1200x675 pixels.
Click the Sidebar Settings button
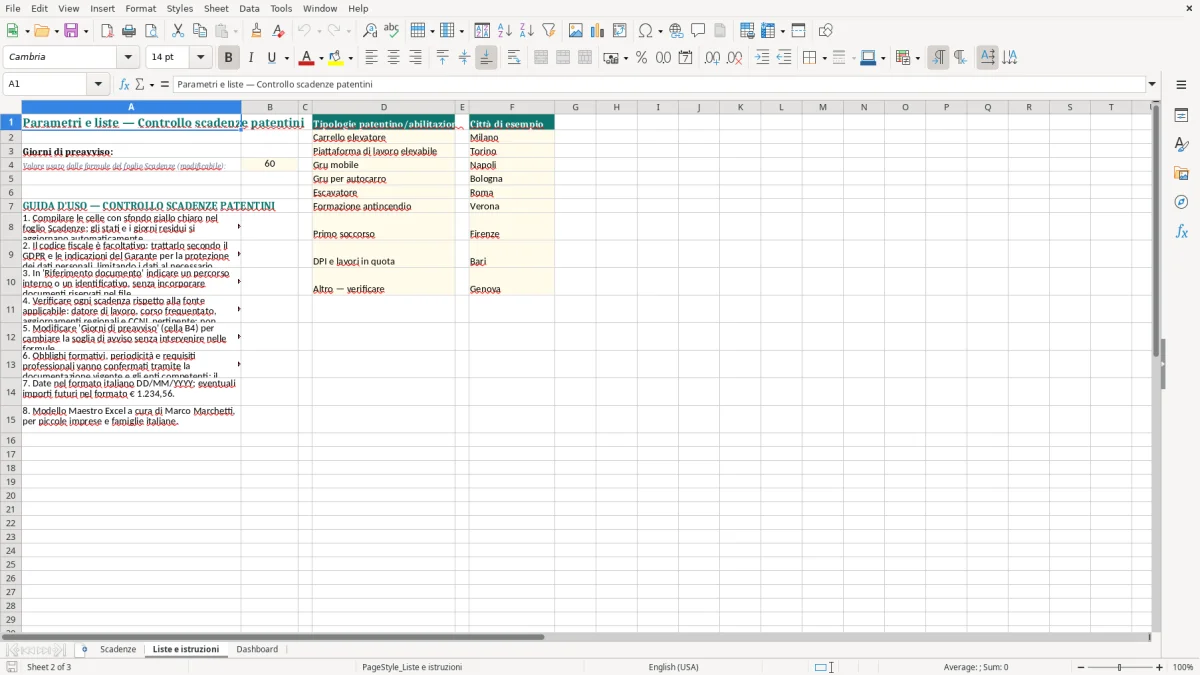1181,85
